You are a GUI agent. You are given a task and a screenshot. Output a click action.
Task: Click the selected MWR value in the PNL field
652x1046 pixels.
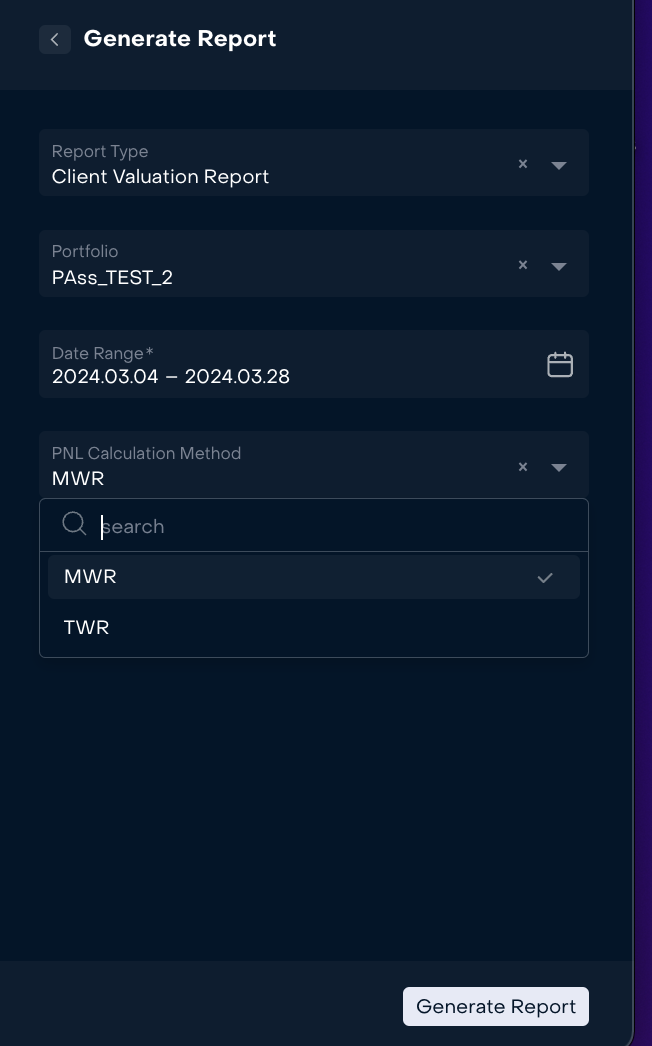tap(78, 478)
